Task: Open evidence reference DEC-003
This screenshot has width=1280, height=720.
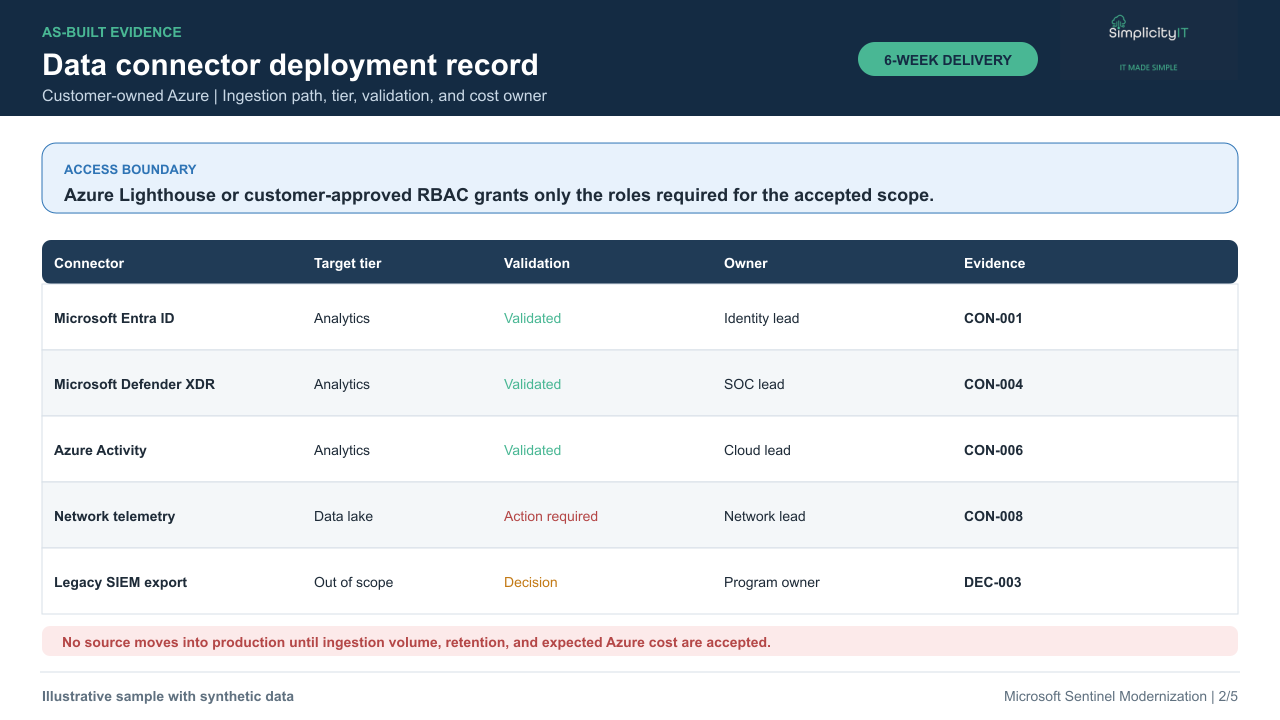Action: (x=992, y=582)
